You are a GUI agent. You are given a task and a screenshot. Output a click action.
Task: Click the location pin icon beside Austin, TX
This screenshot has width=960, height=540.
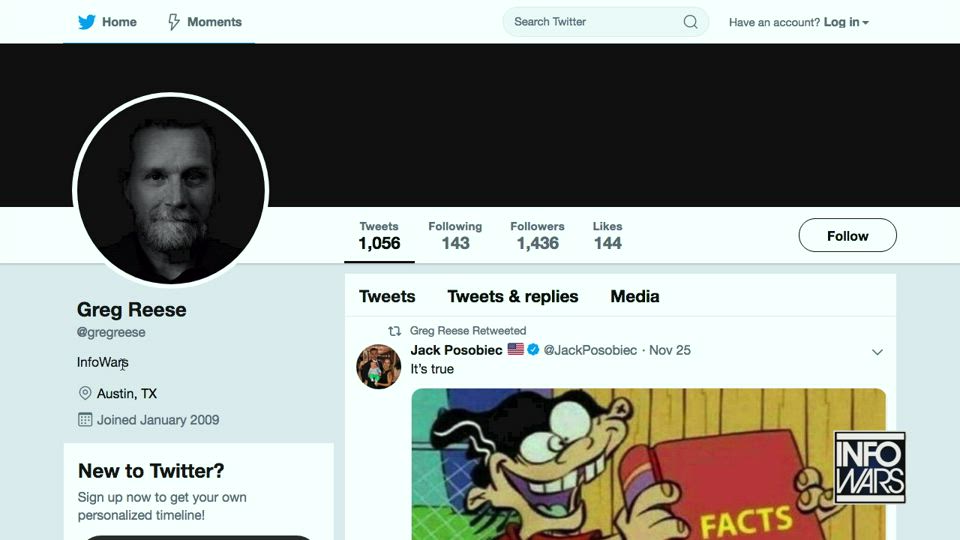tap(85, 394)
